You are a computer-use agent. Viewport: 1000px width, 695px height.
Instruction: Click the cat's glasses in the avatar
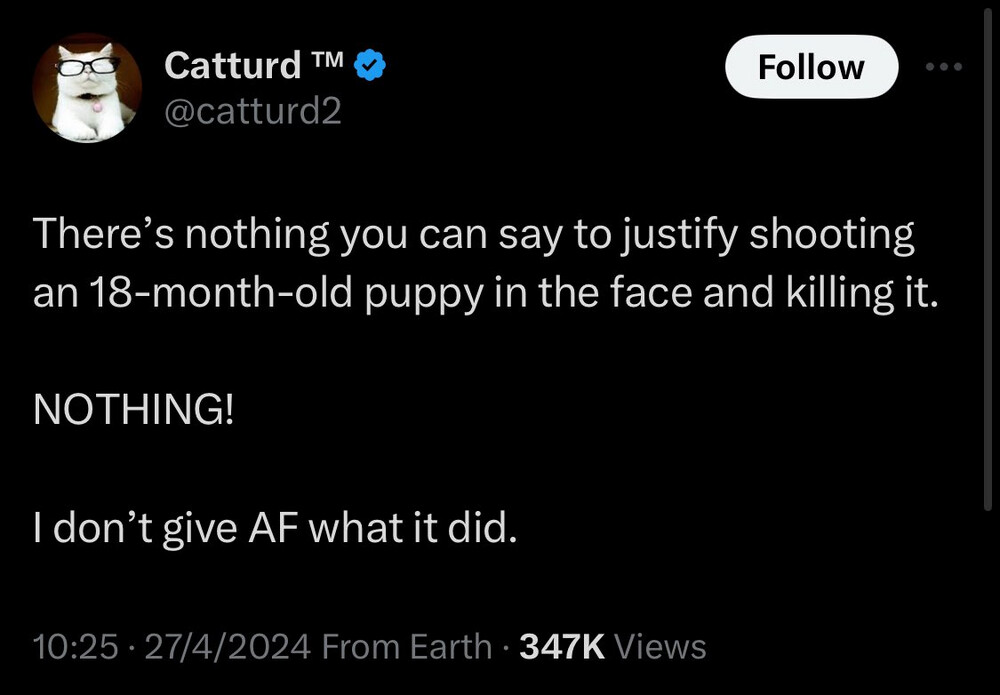(88, 65)
